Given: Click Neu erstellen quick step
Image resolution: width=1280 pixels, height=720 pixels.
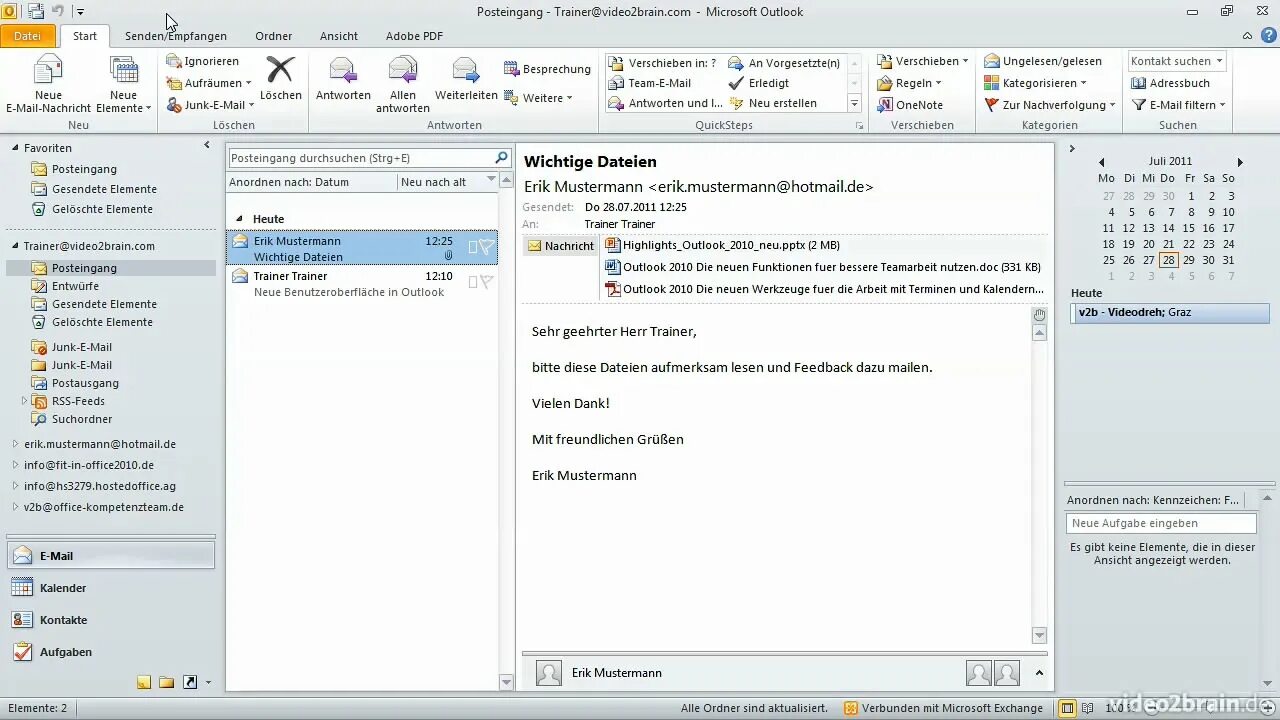Looking at the screenshot, I should pos(773,103).
